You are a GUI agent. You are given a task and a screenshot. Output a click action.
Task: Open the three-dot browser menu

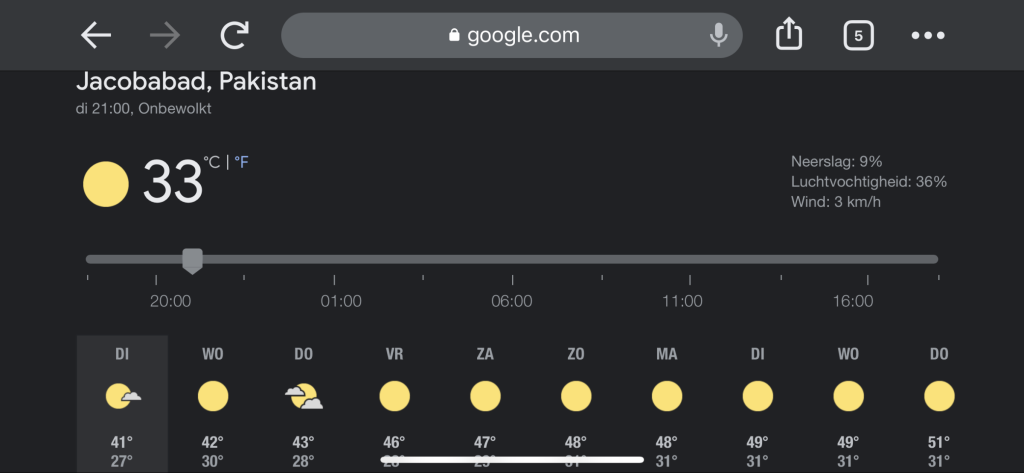[928, 35]
